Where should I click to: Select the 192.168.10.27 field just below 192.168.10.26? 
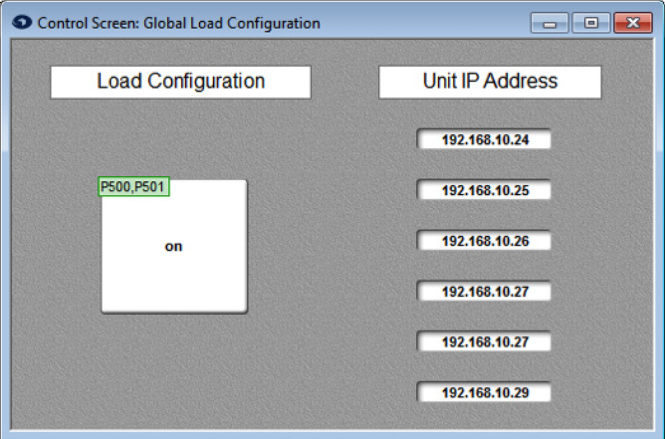coord(484,291)
